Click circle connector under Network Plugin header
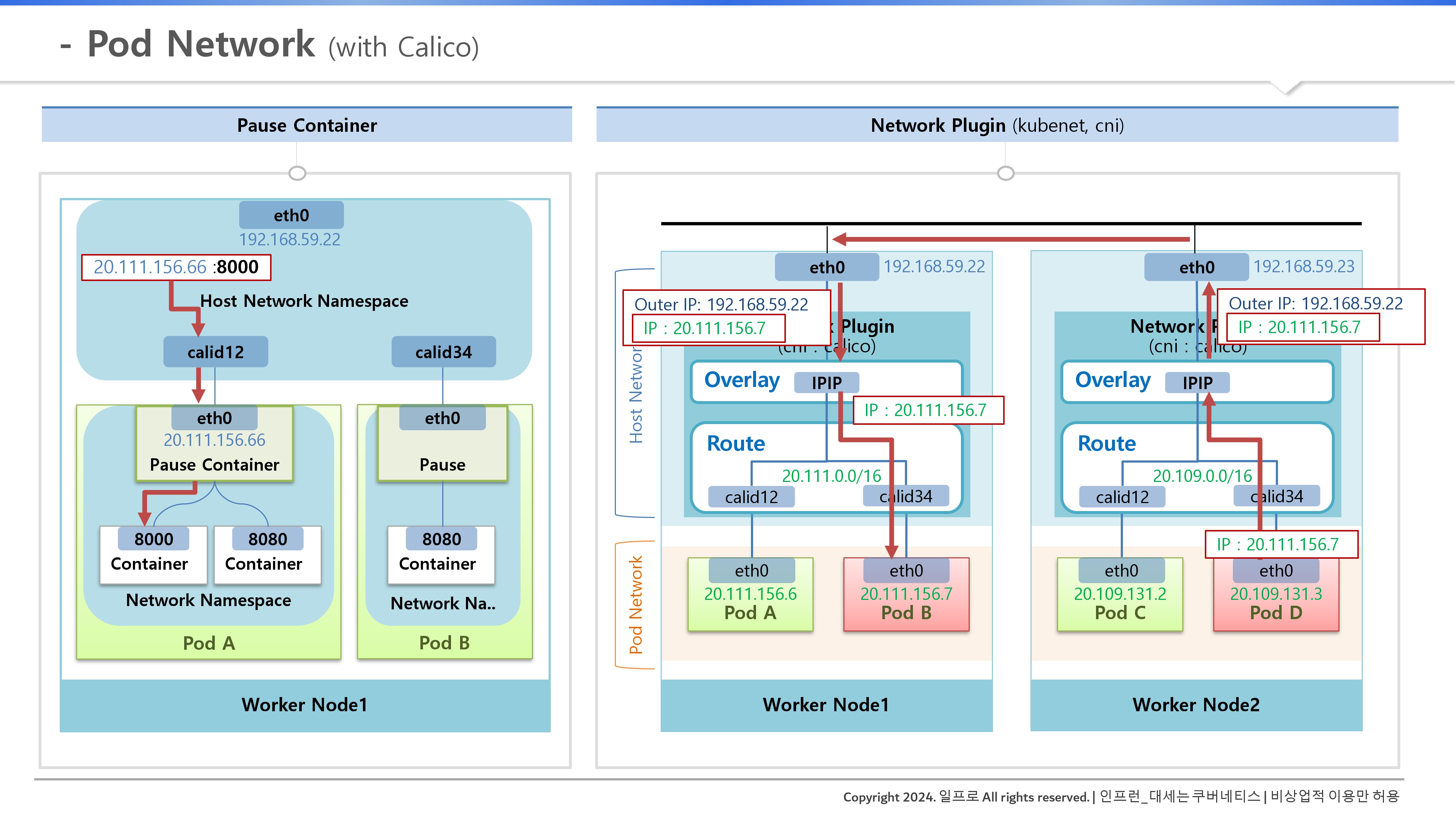The height and width of the screenshot is (819, 1456). (1005, 173)
